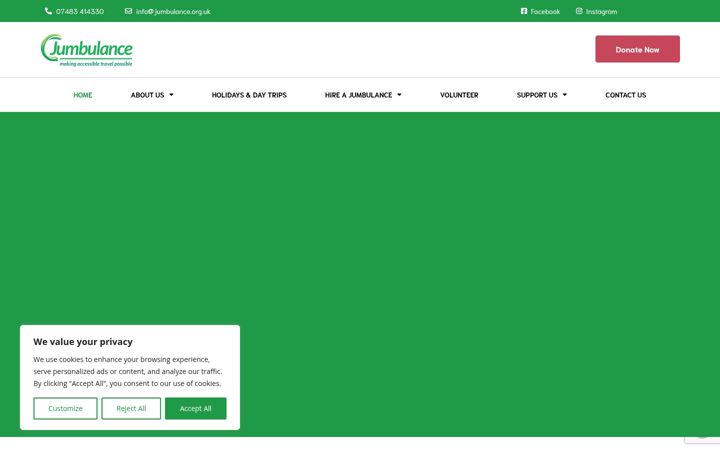Click the Instagram logo icon
The height and width of the screenshot is (450, 720).
click(579, 11)
